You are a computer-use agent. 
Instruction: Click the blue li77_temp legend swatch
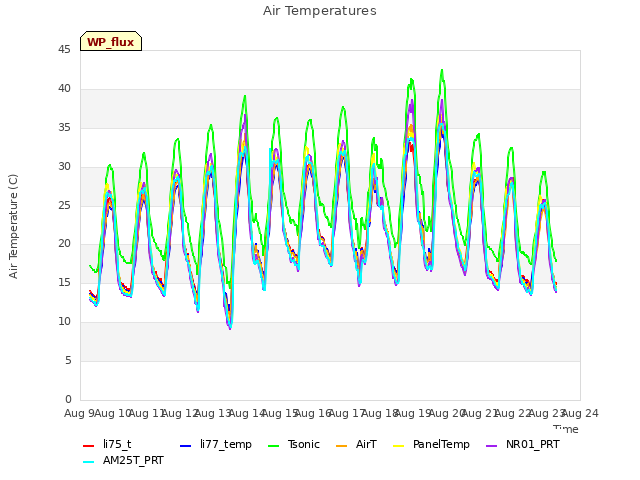coord(185,446)
